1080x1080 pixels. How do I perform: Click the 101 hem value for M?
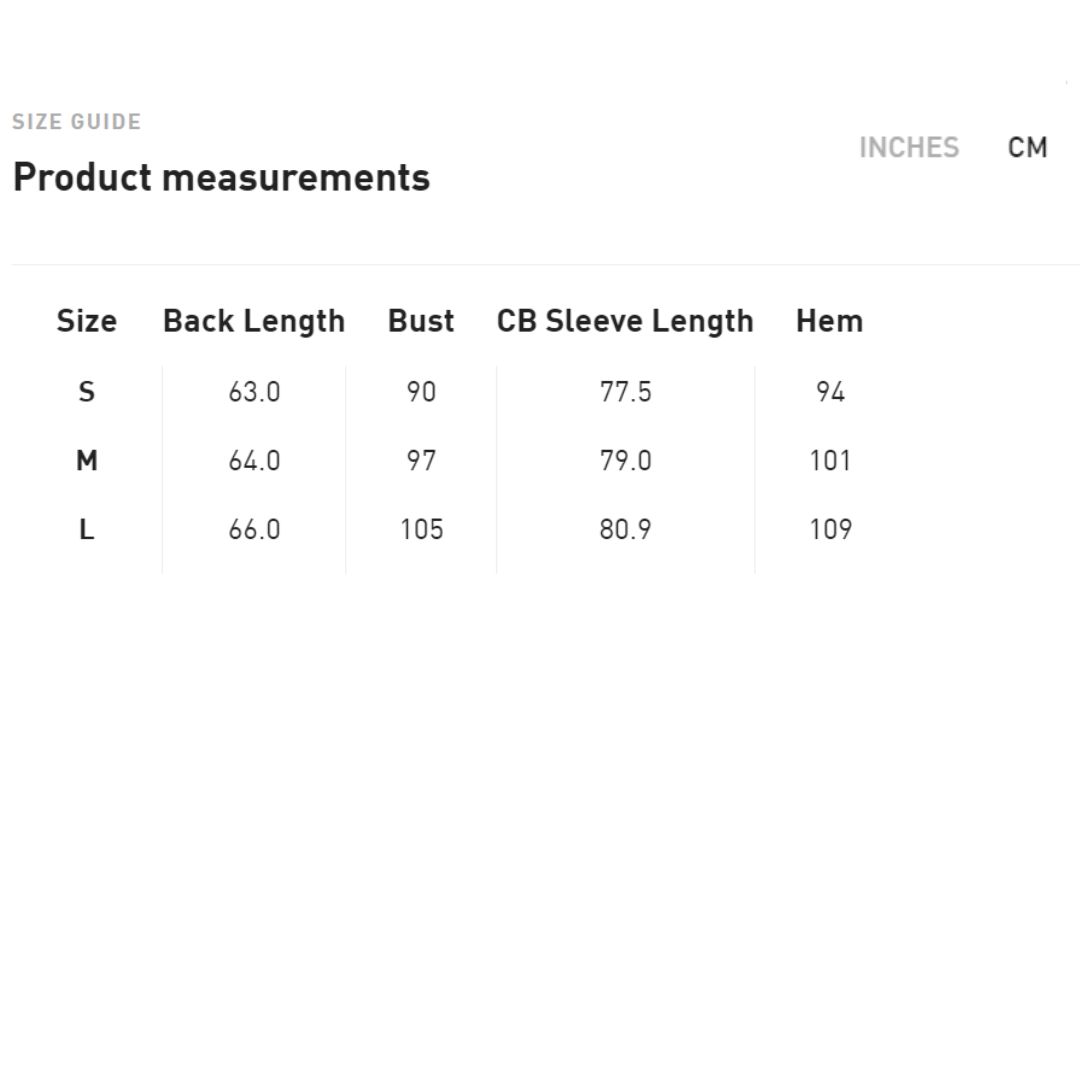(x=830, y=460)
